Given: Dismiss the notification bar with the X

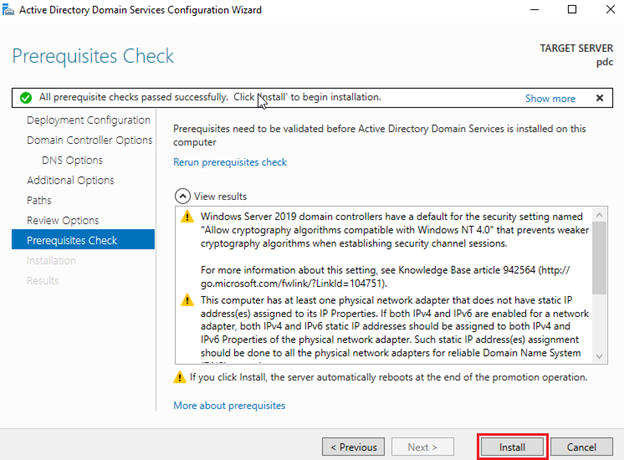Looking at the screenshot, I should [x=600, y=98].
